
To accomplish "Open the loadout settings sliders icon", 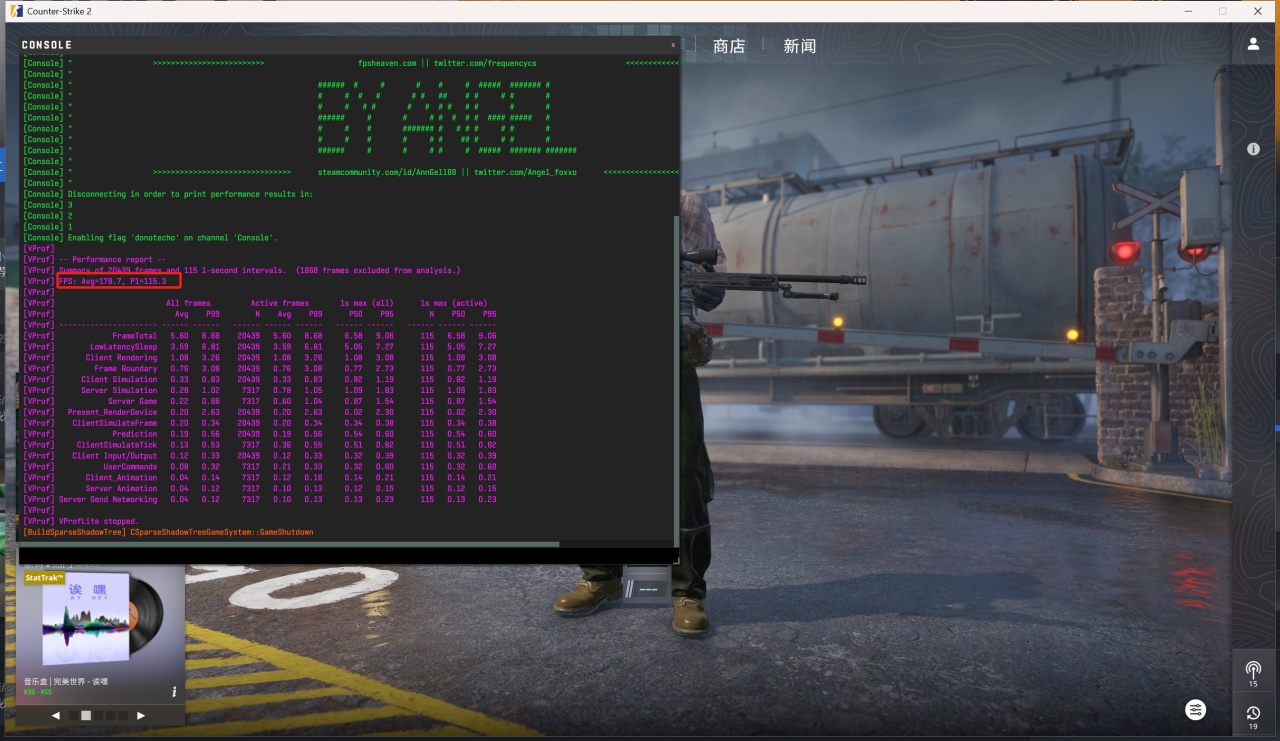I will 1195,710.
